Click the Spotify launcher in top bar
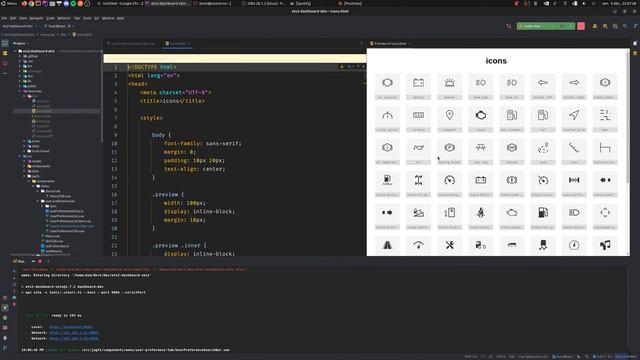Image resolution: width=640 pixels, height=360 pixels. tap(73, 3)
